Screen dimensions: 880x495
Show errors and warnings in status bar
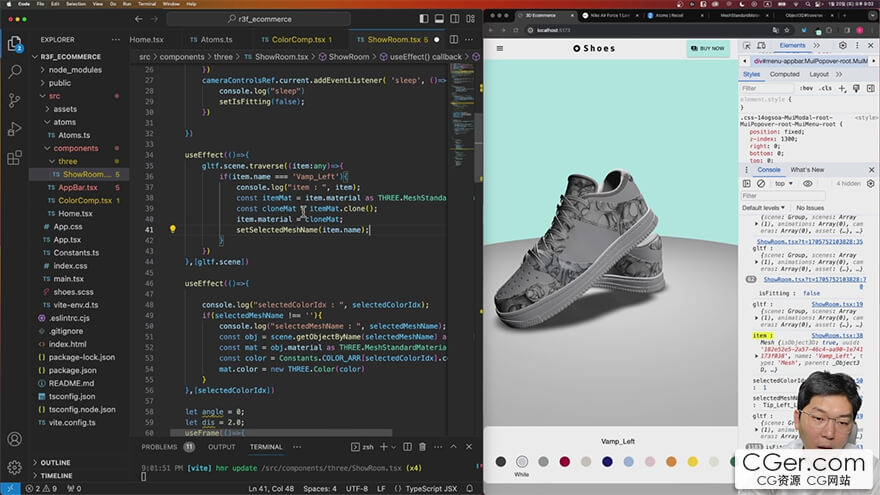click(41, 488)
